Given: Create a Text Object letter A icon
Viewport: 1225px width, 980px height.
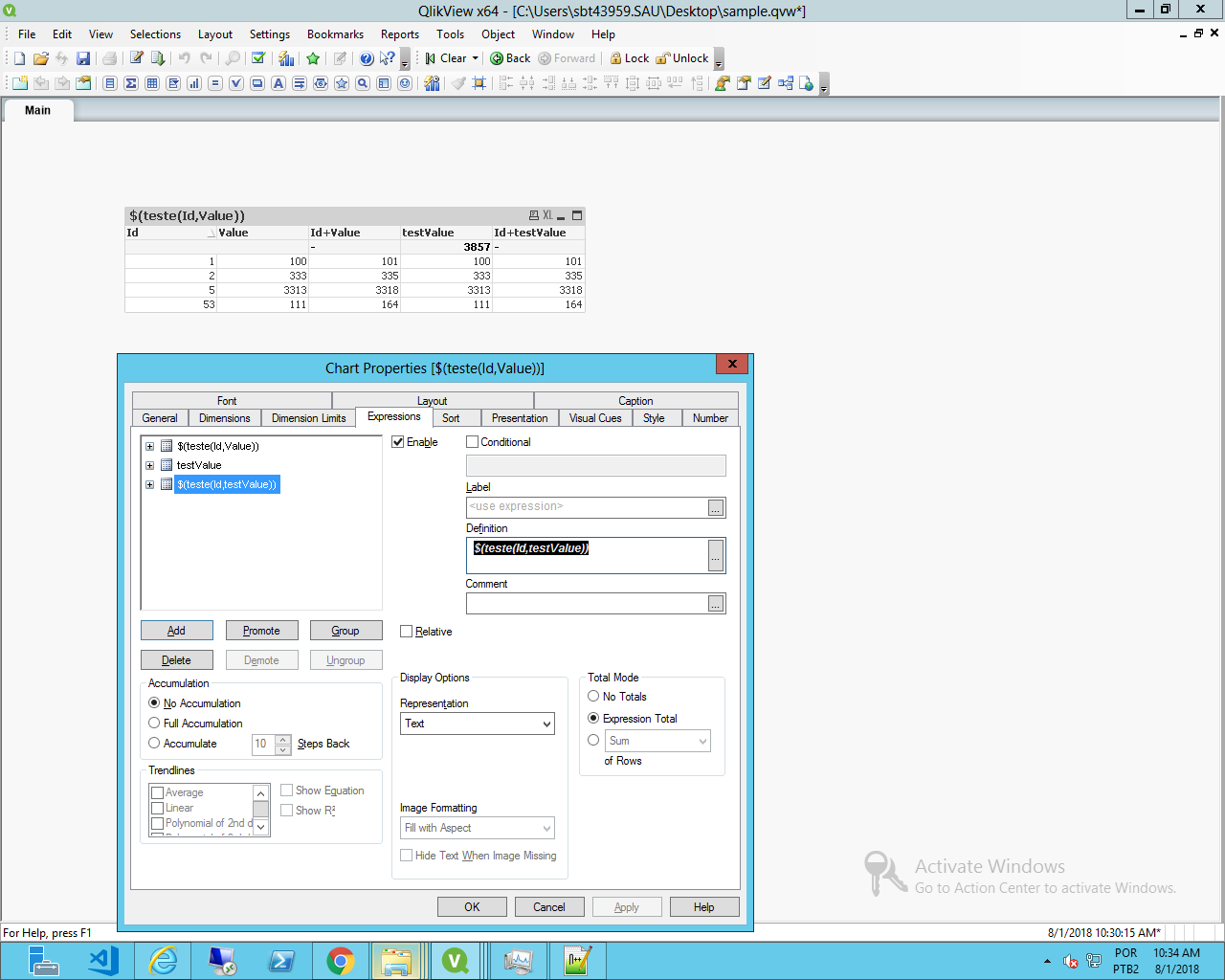Looking at the screenshot, I should click(278, 83).
